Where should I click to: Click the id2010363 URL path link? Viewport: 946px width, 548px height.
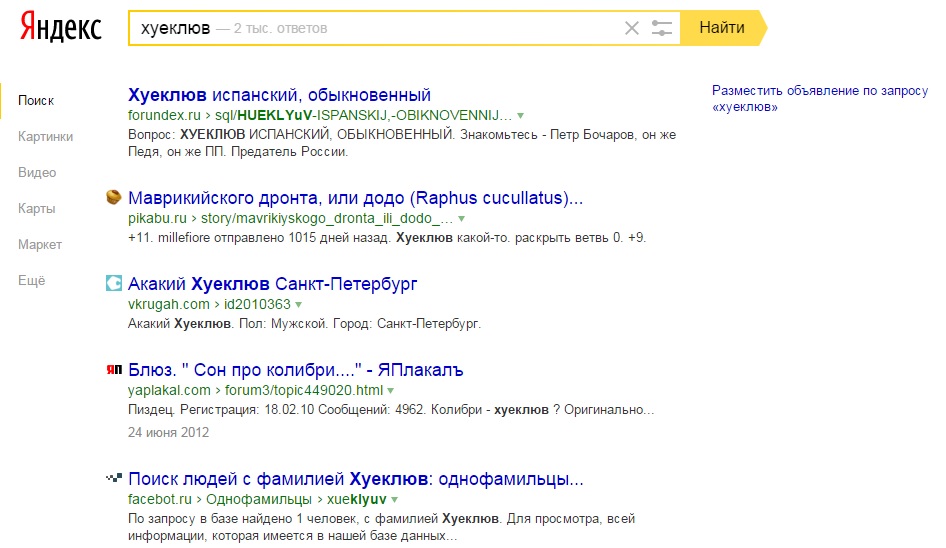pyautogui.click(x=258, y=304)
